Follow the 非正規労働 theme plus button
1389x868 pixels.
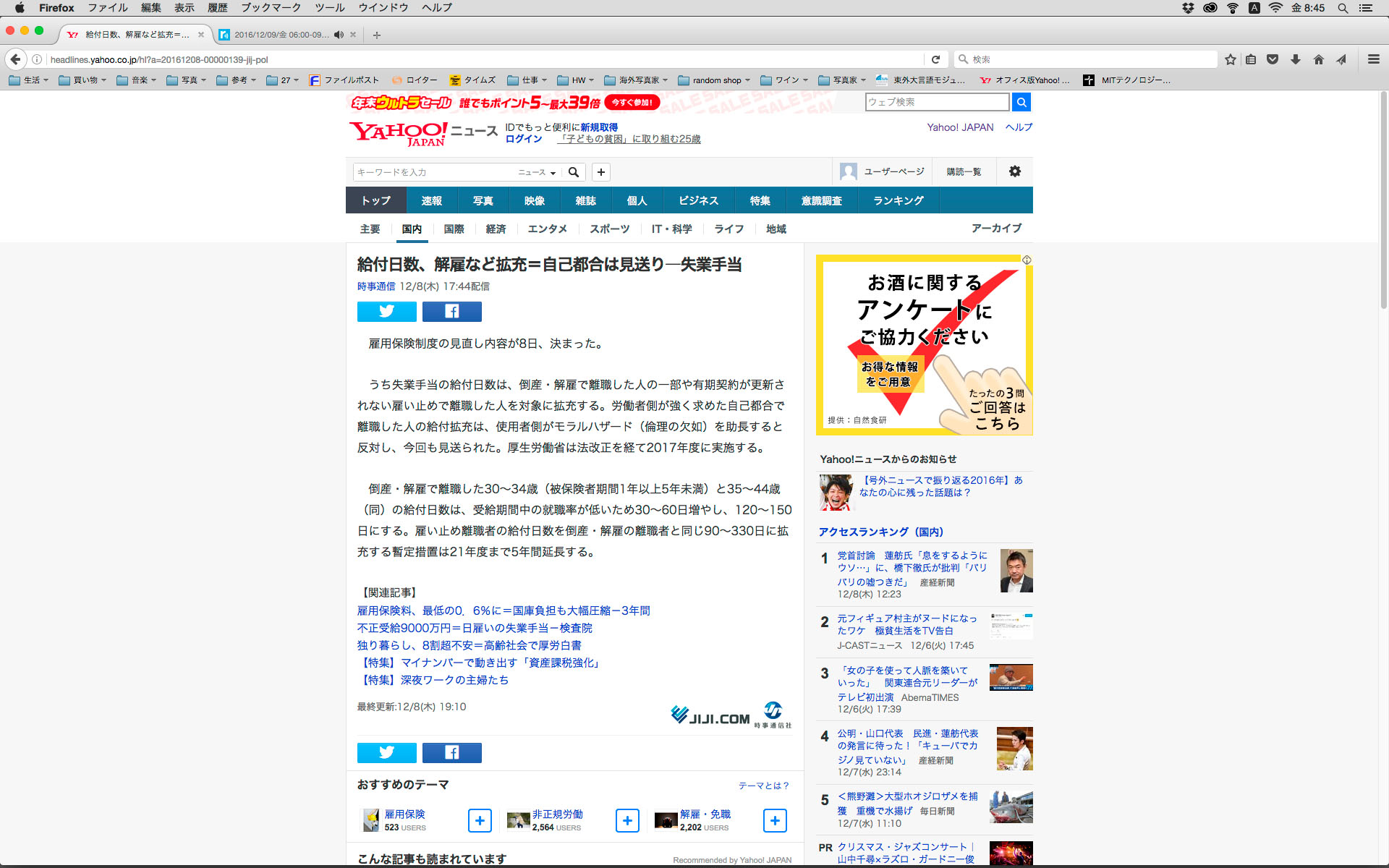point(627,820)
